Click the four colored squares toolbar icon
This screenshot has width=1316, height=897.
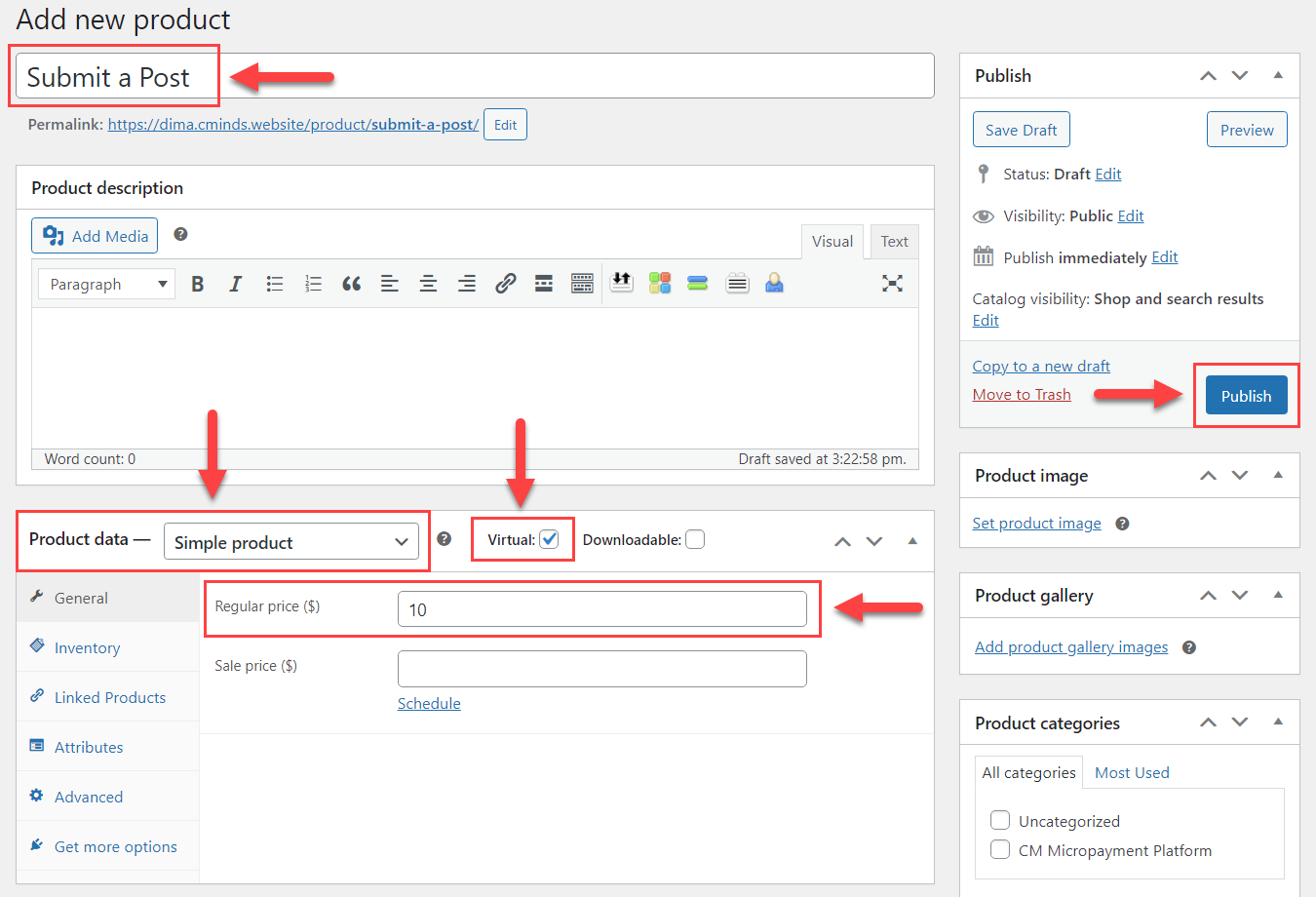[660, 283]
